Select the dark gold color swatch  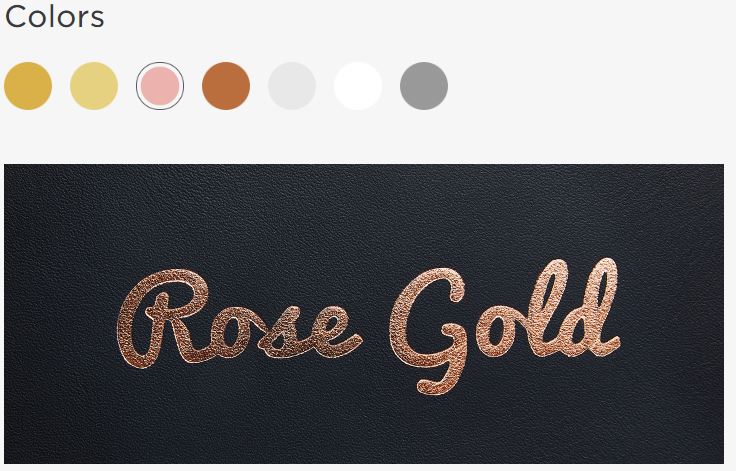28,86
